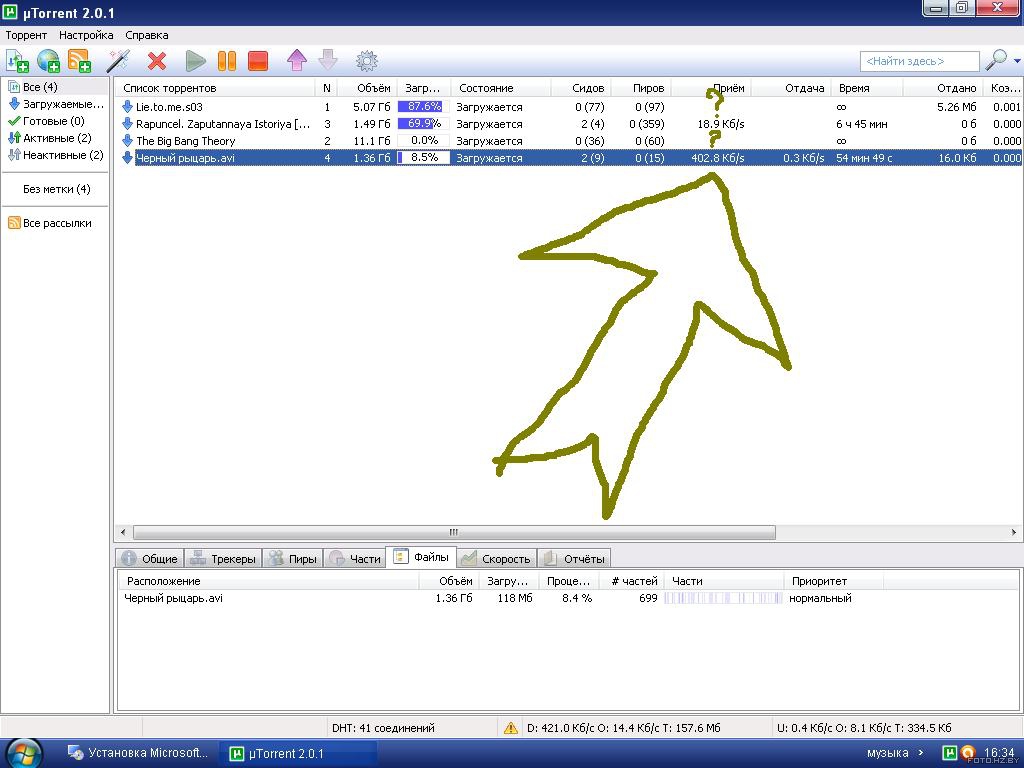The width and height of the screenshot is (1024, 768).
Task: Click the Add RSS feed icon
Action: tap(79, 61)
